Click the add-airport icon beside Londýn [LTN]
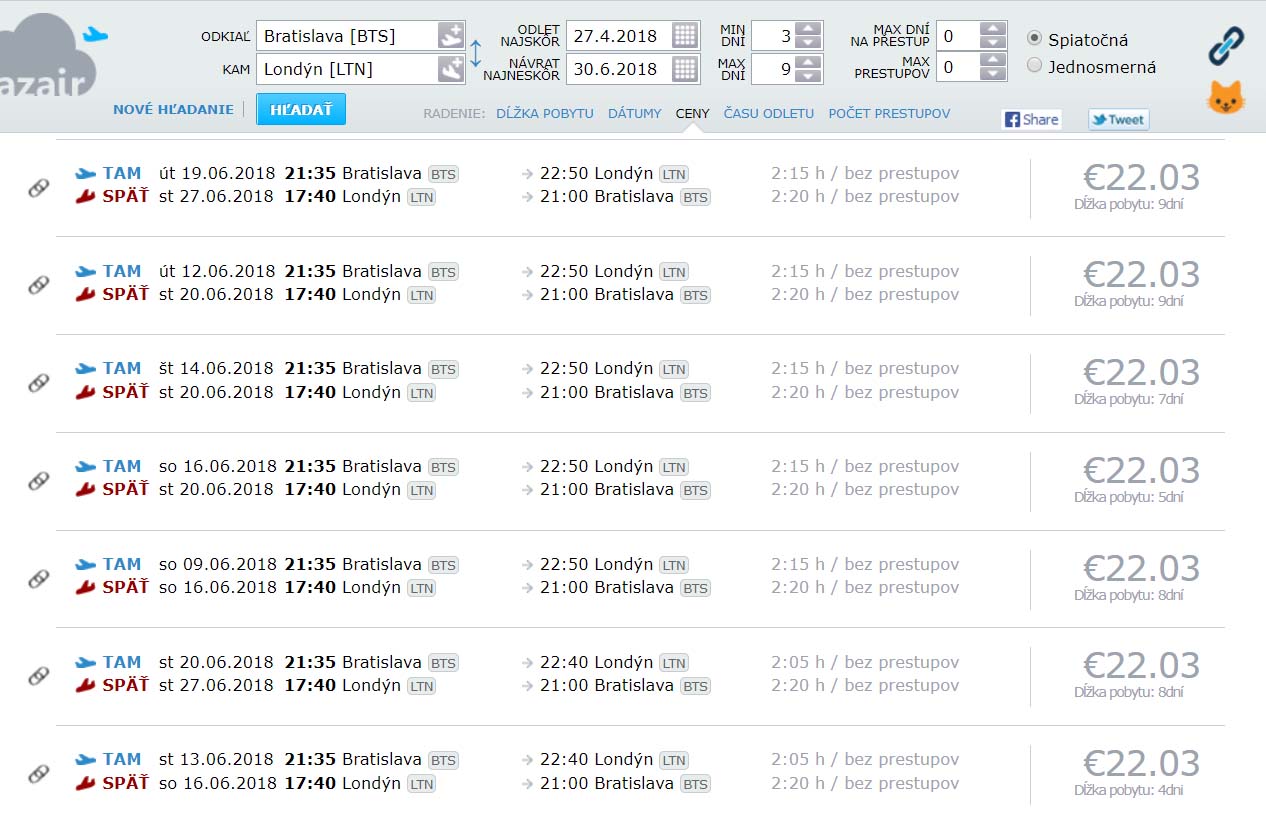 (x=451, y=69)
